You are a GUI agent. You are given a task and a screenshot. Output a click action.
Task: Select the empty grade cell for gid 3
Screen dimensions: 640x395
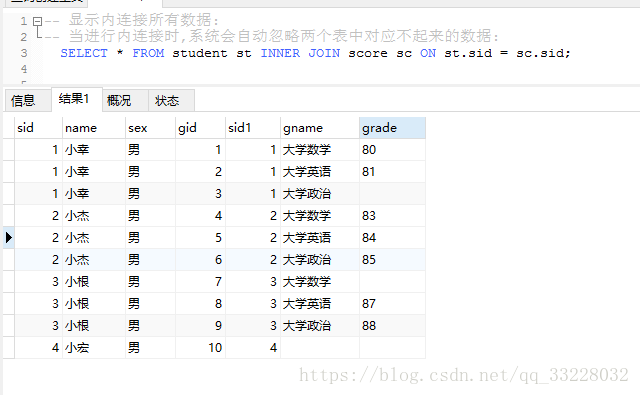click(x=392, y=194)
